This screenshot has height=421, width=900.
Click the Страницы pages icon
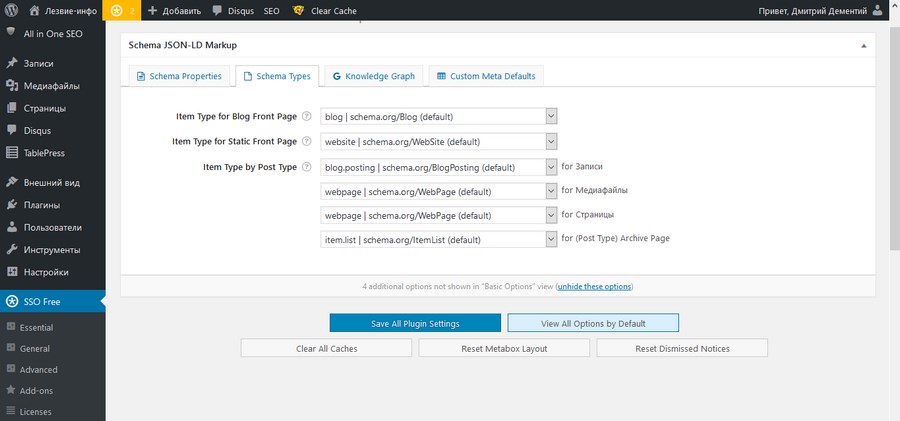click(11, 108)
